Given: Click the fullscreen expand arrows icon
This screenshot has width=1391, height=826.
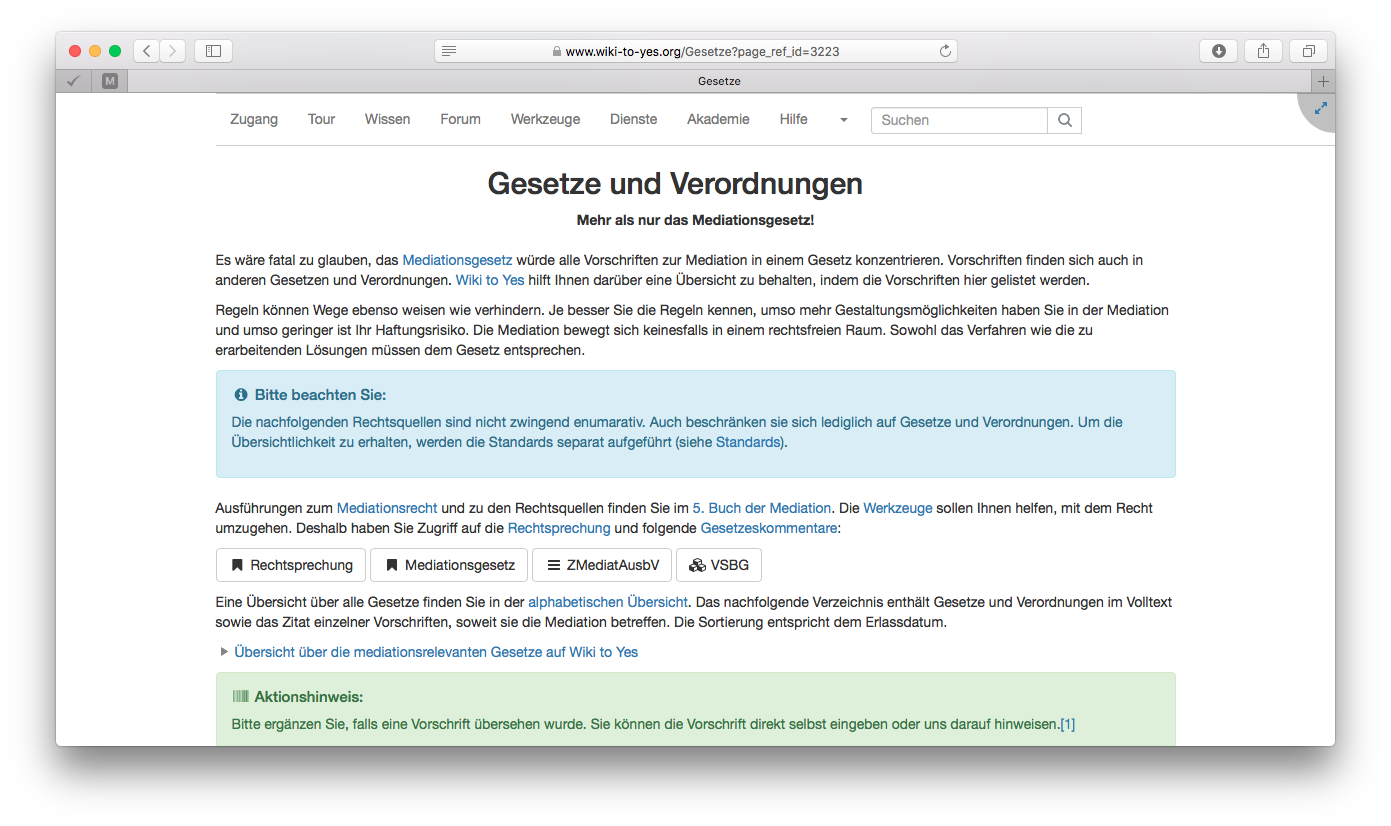Looking at the screenshot, I should click(1320, 108).
